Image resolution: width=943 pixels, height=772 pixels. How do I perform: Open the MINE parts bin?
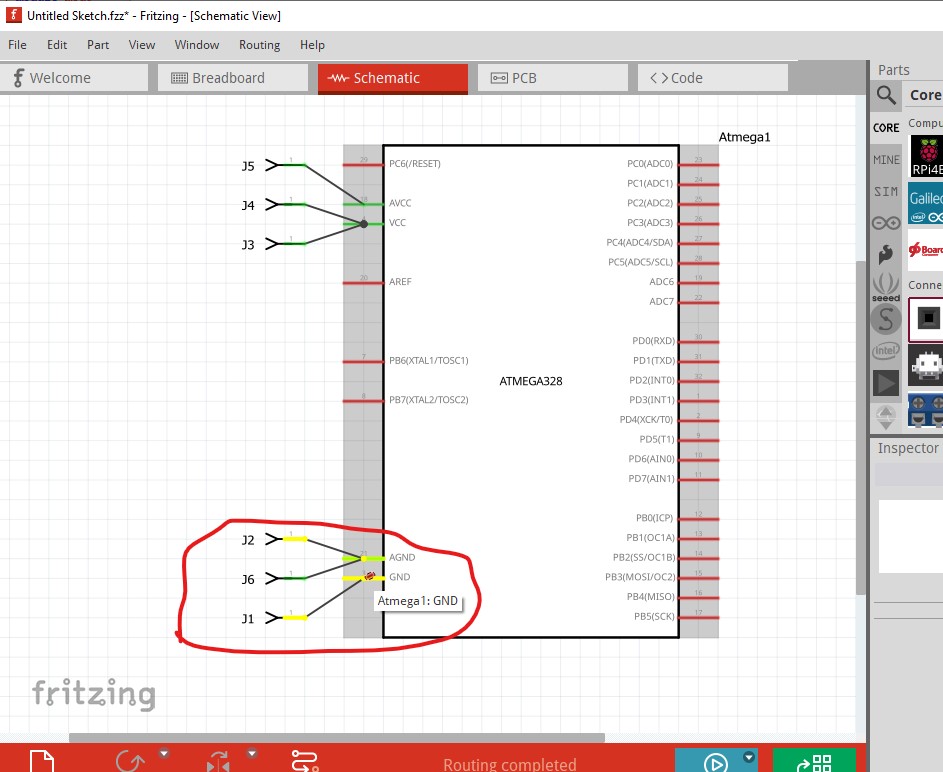(x=886, y=160)
